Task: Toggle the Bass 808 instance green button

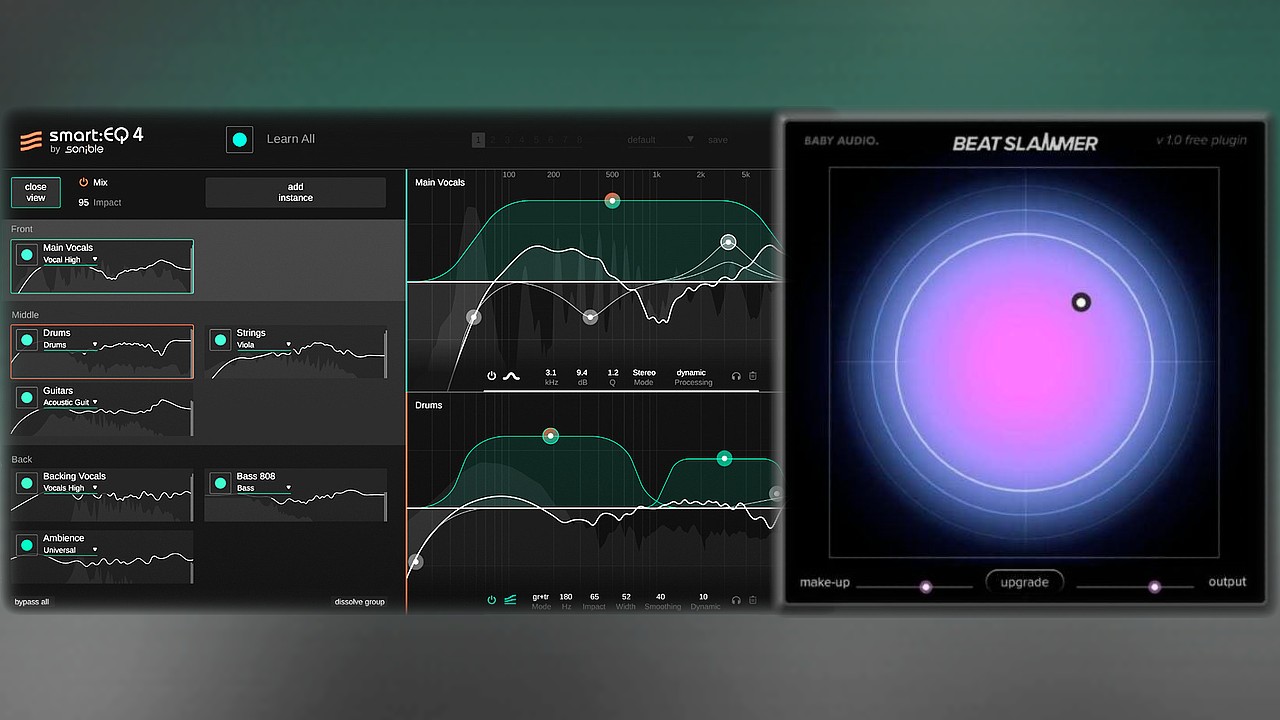Action: click(x=221, y=484)
